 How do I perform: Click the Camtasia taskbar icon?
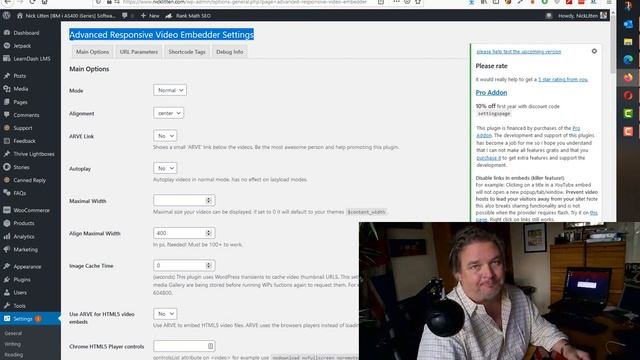tap(628, 113)
